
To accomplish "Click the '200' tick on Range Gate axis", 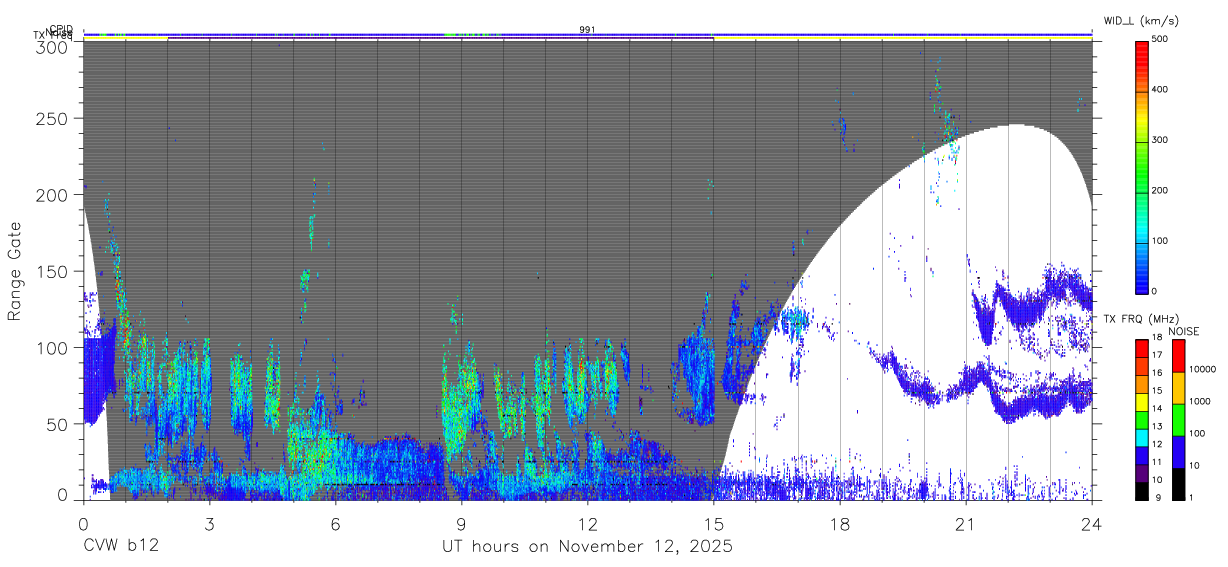I will (53, 194).
